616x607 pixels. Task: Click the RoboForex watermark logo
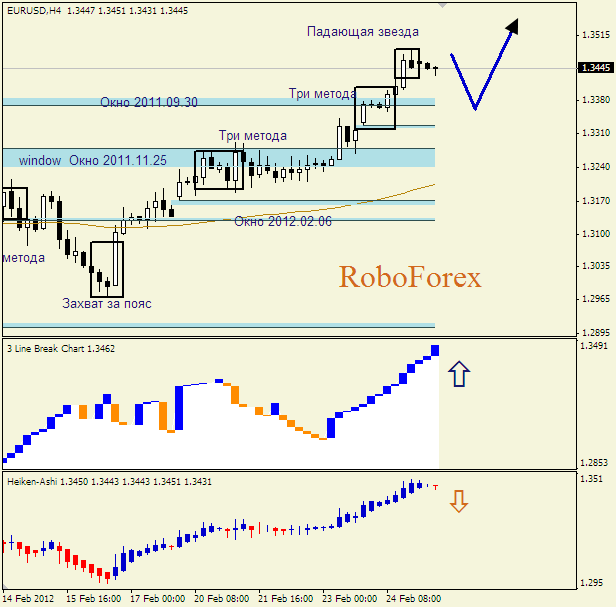(x=410, y=277)
